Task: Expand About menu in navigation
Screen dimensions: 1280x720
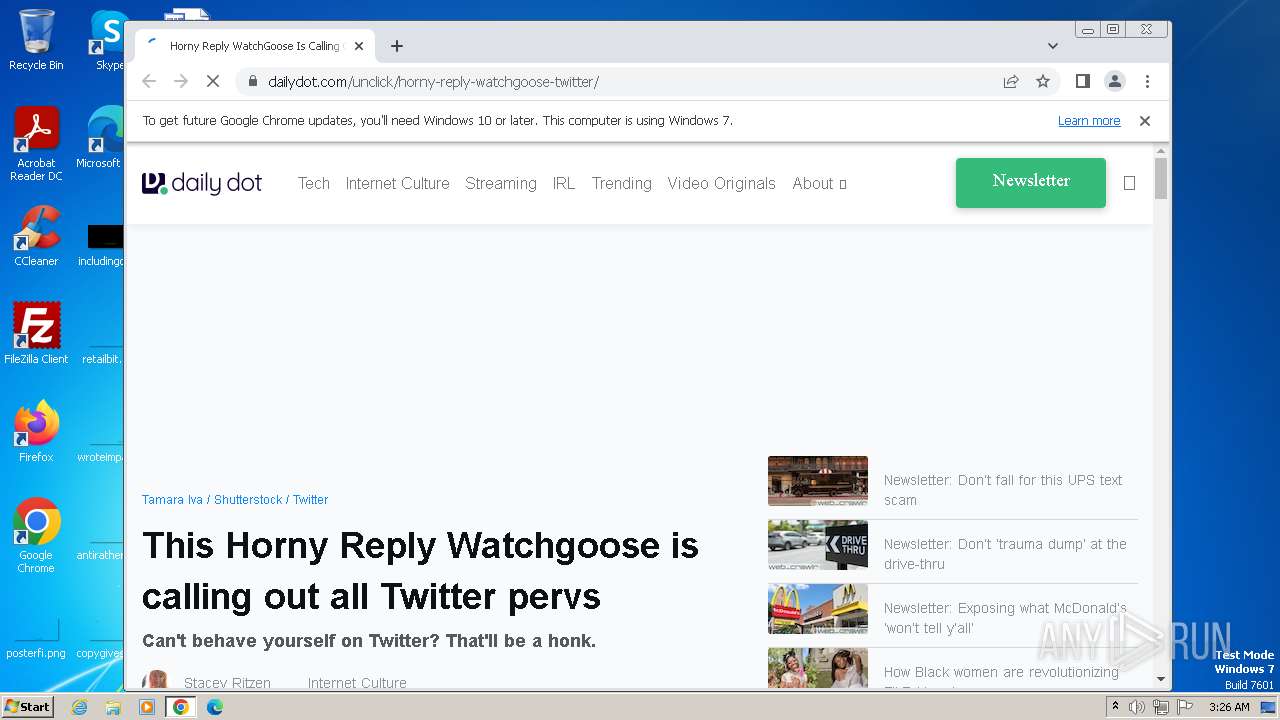Action: (x=820, y=183)
